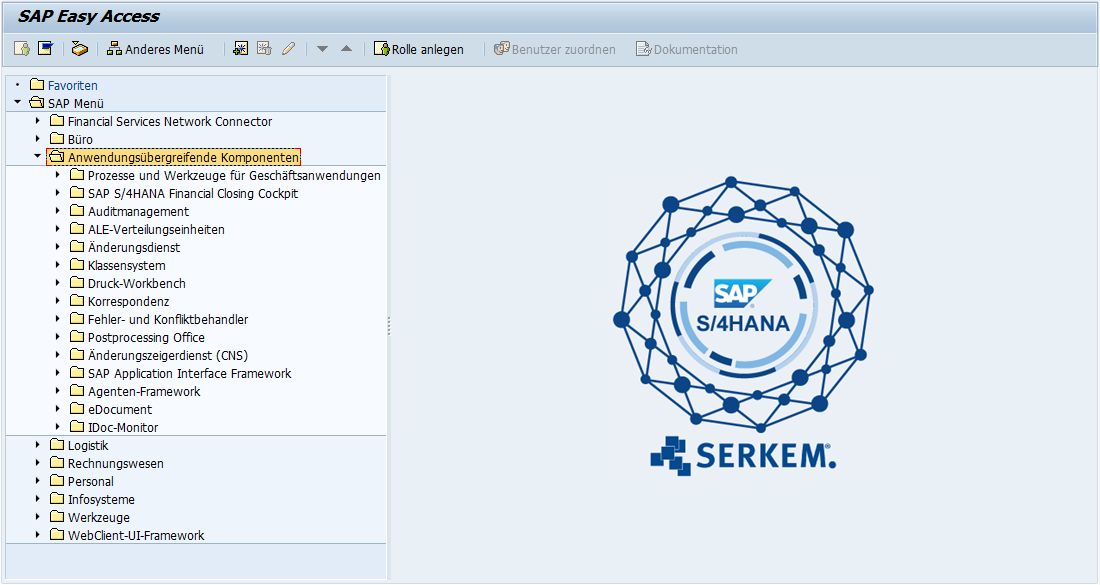
Task: Open the Anderes Menü button
Action: [x=155, y=49]
